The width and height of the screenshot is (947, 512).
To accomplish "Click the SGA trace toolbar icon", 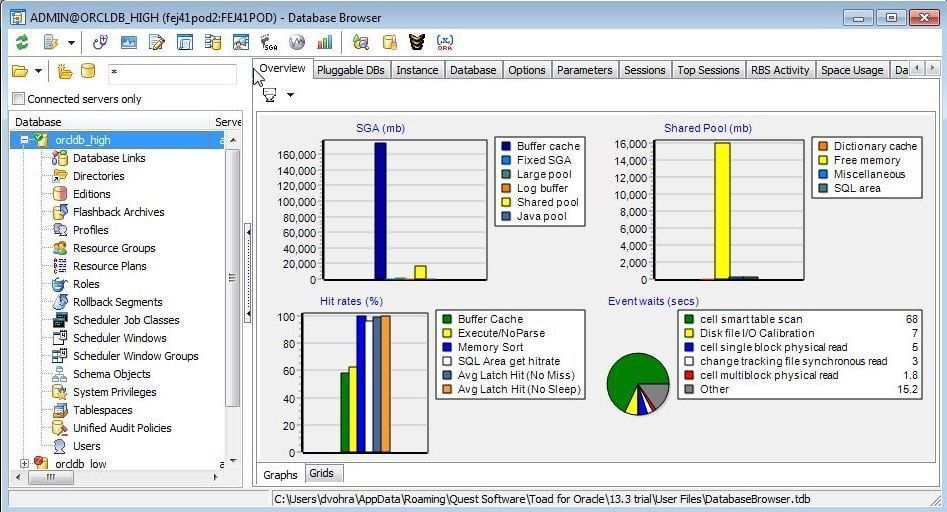I will [269, 42].
